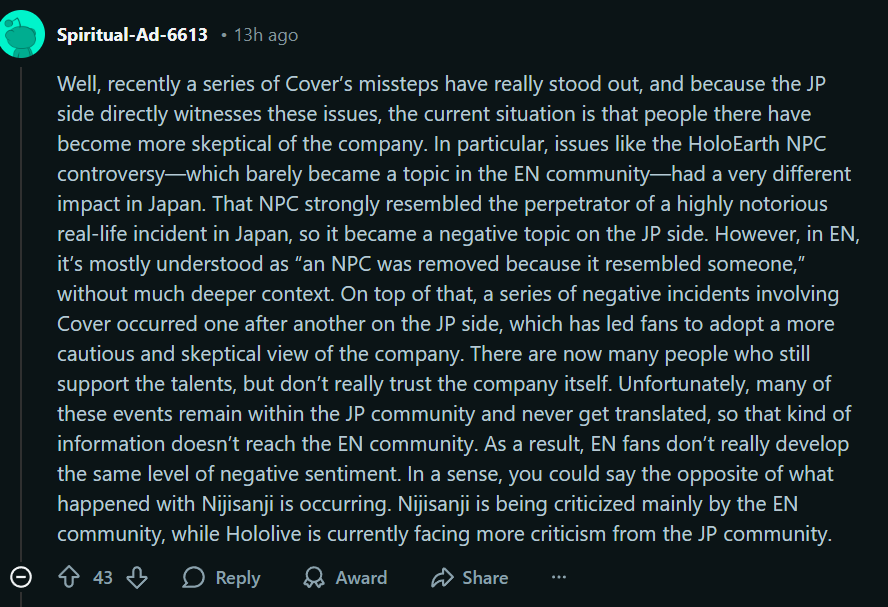Image resolution: width=888 pixels, height=607 pixels.
Task: Click the speech bubble Reply icon
Action: click(x=194, y=578)
